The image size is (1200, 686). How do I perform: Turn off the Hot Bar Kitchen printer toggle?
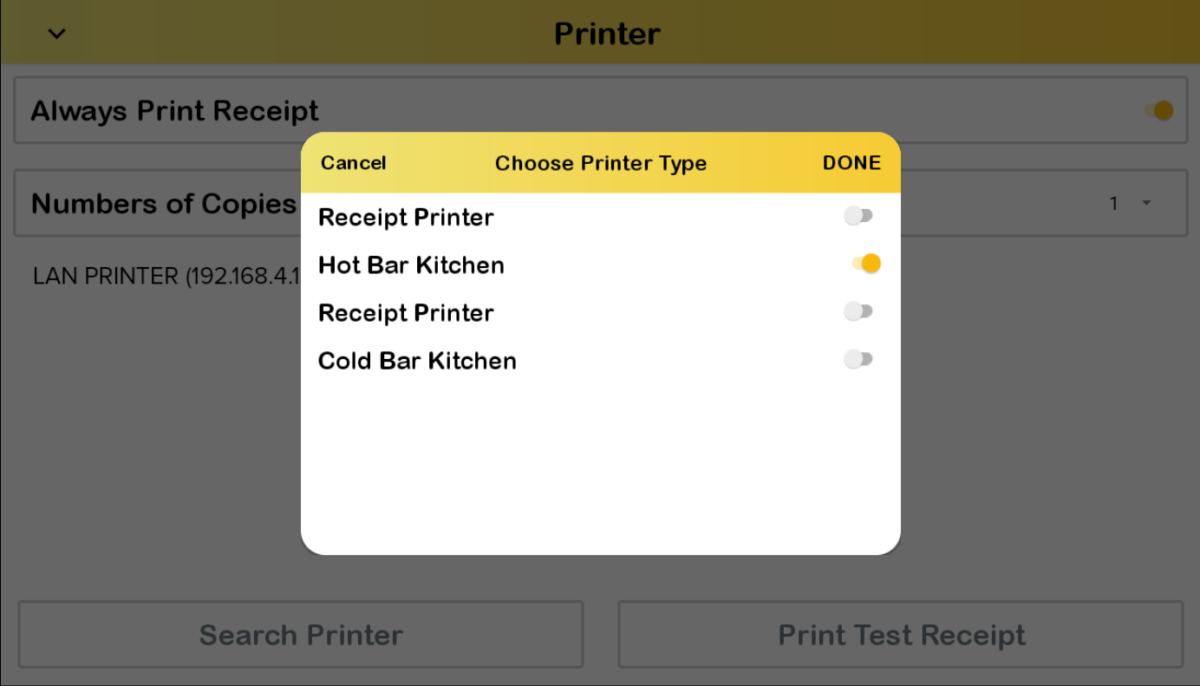pyautogui.click(x=866, y=263)
